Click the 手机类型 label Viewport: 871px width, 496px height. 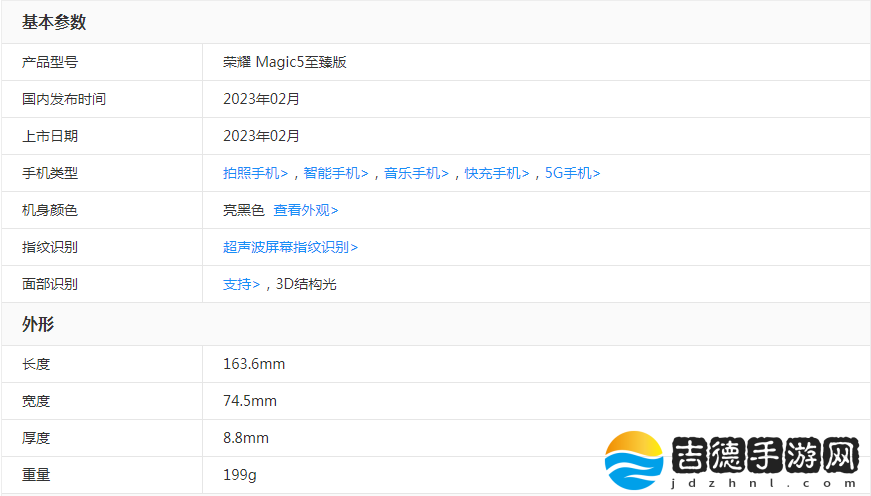50,173
